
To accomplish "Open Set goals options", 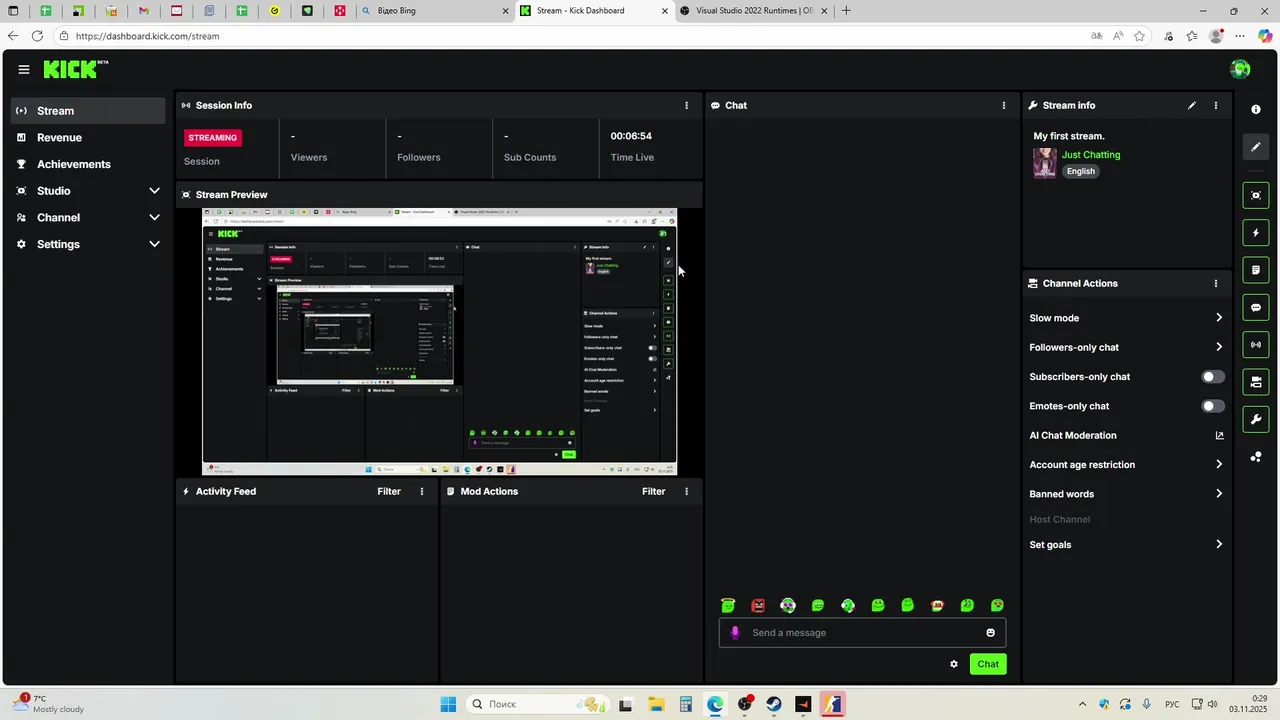I will [1126, 545].
